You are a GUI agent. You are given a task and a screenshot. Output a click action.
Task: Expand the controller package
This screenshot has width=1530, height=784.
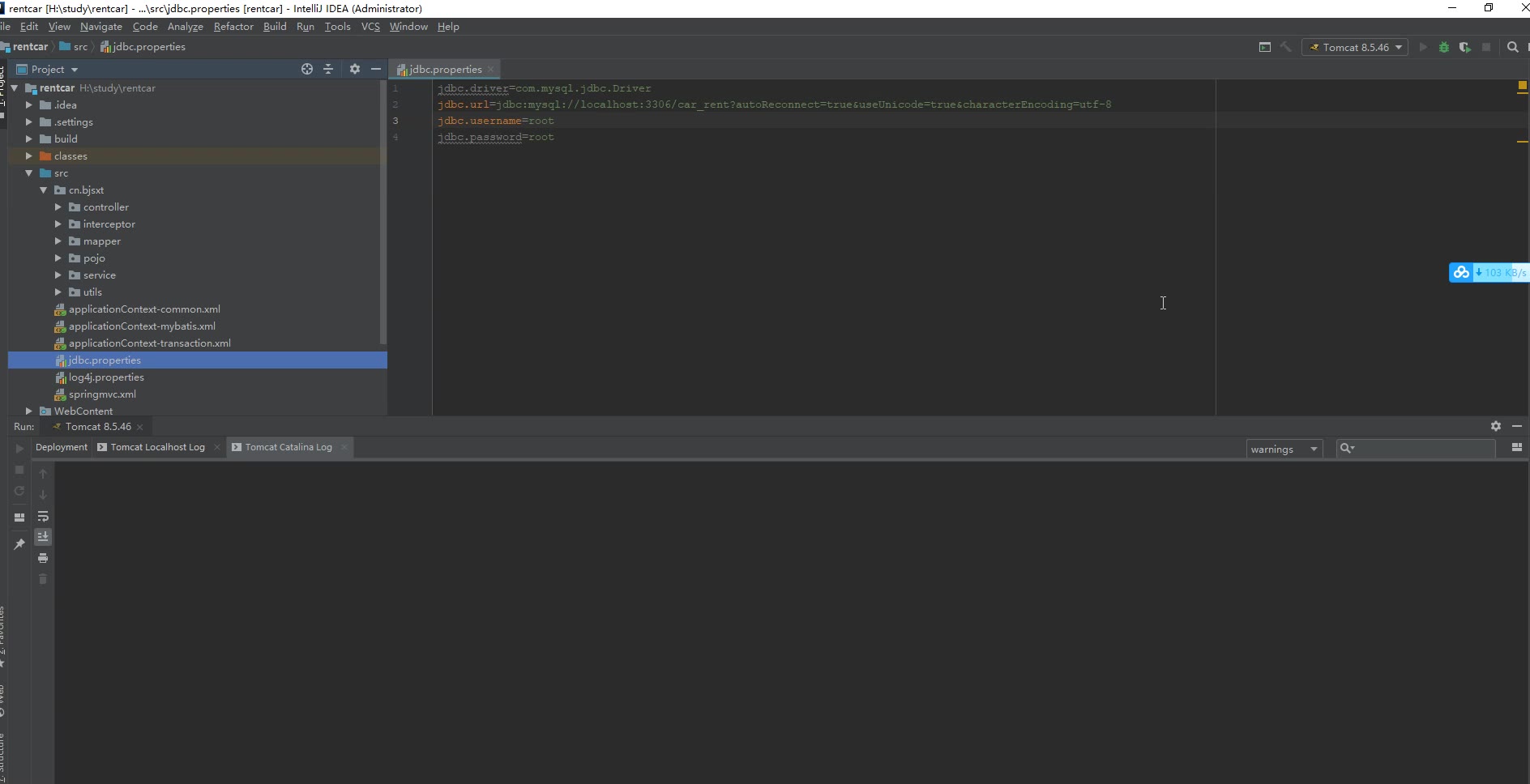58,207
